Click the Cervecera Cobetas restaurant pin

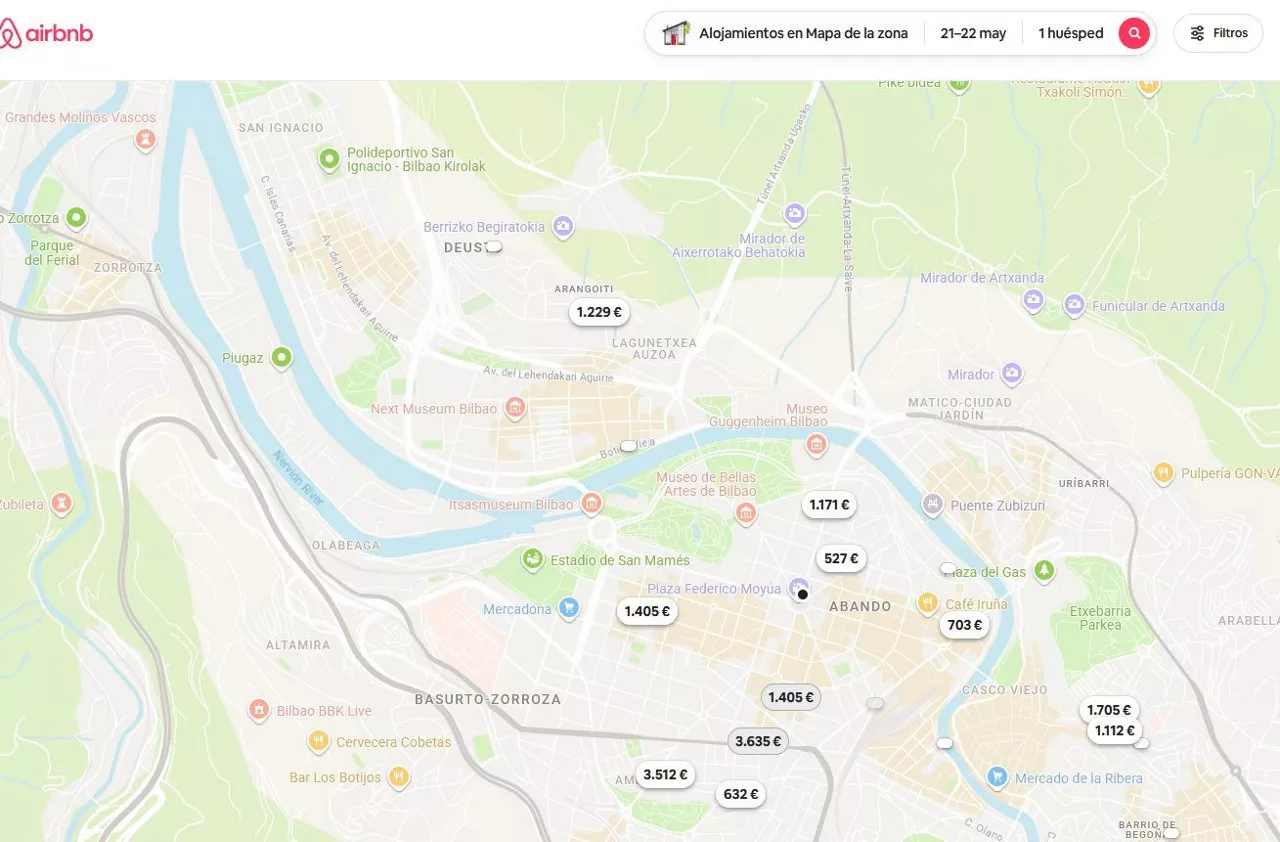pyautogui.click(x=319, y=741)
